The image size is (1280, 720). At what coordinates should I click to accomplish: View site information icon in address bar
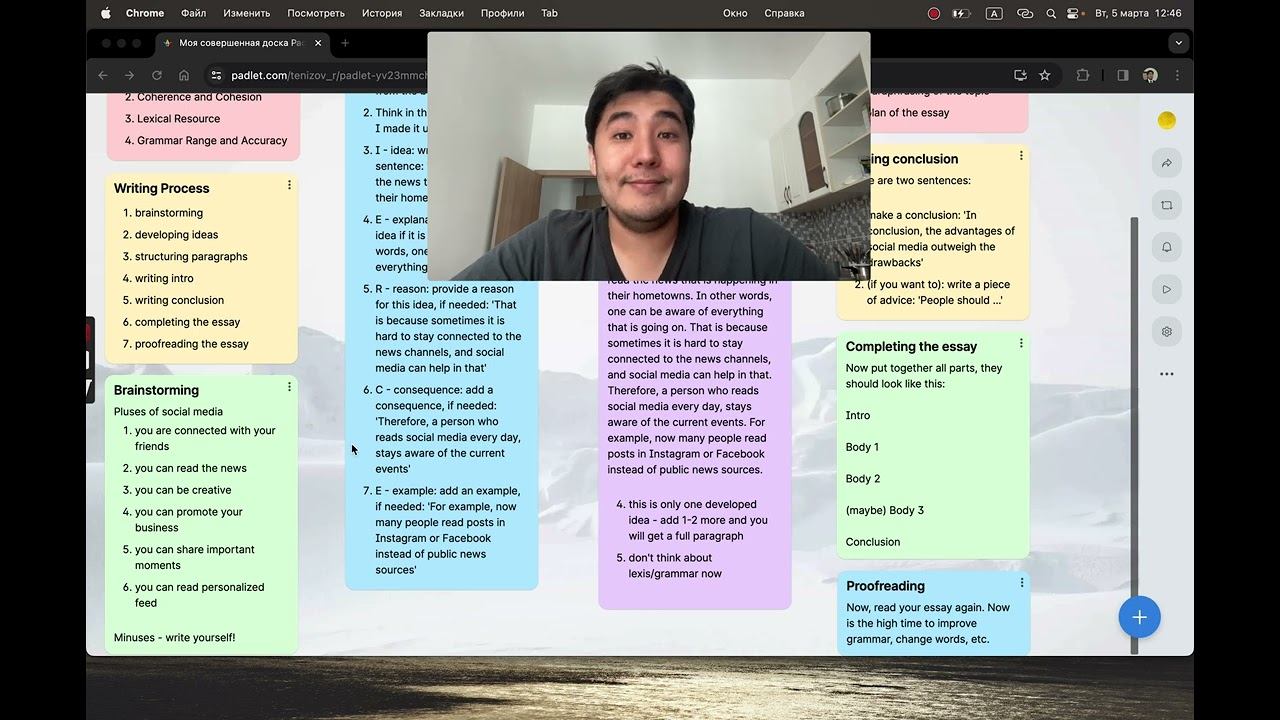[216, 75]
